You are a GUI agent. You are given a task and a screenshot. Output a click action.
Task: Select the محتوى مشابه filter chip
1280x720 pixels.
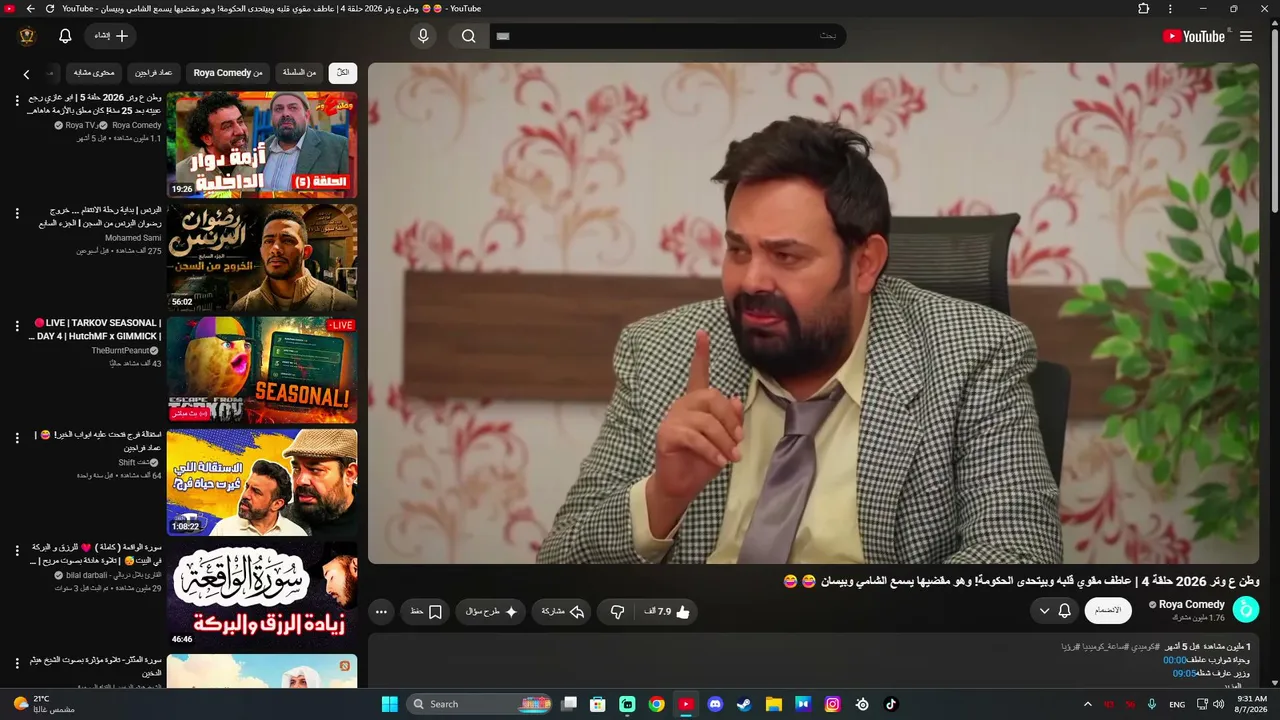[95, 73]
